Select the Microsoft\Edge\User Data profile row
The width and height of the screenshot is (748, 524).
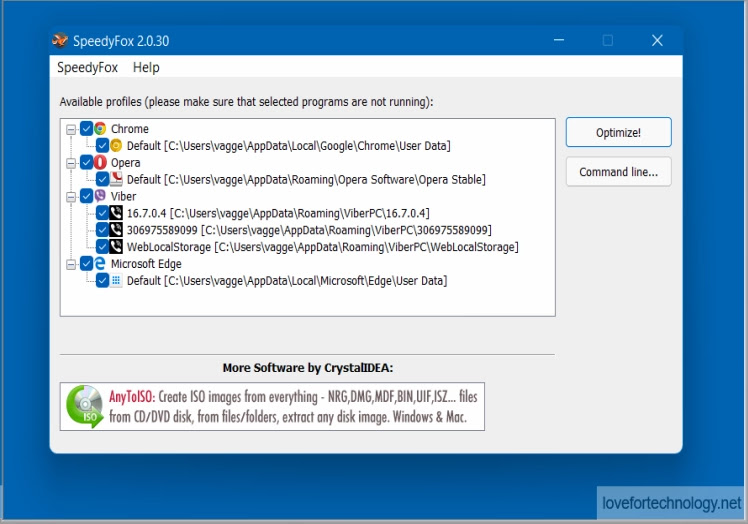tap(287, 281)
